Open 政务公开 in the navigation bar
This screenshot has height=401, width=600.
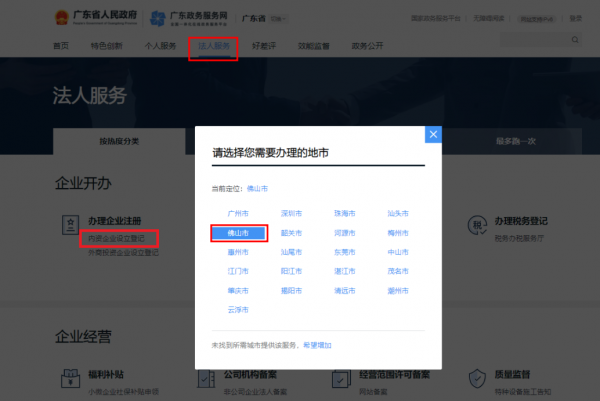pos(367,46)
